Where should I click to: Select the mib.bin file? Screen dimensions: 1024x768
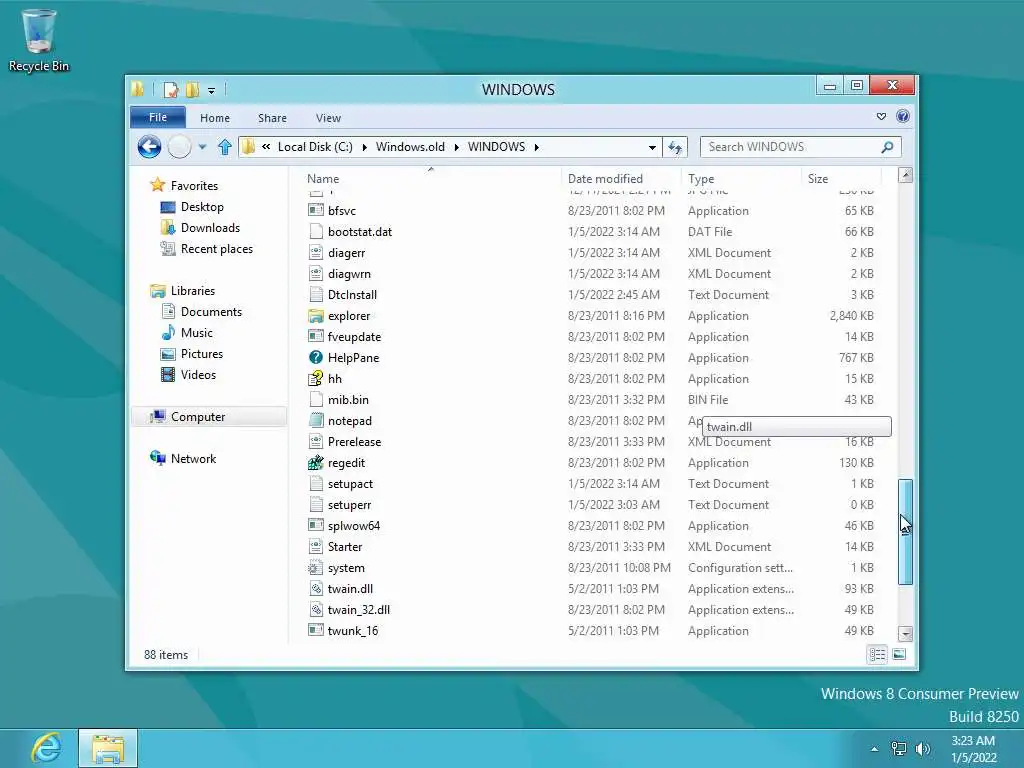point(348,400)
